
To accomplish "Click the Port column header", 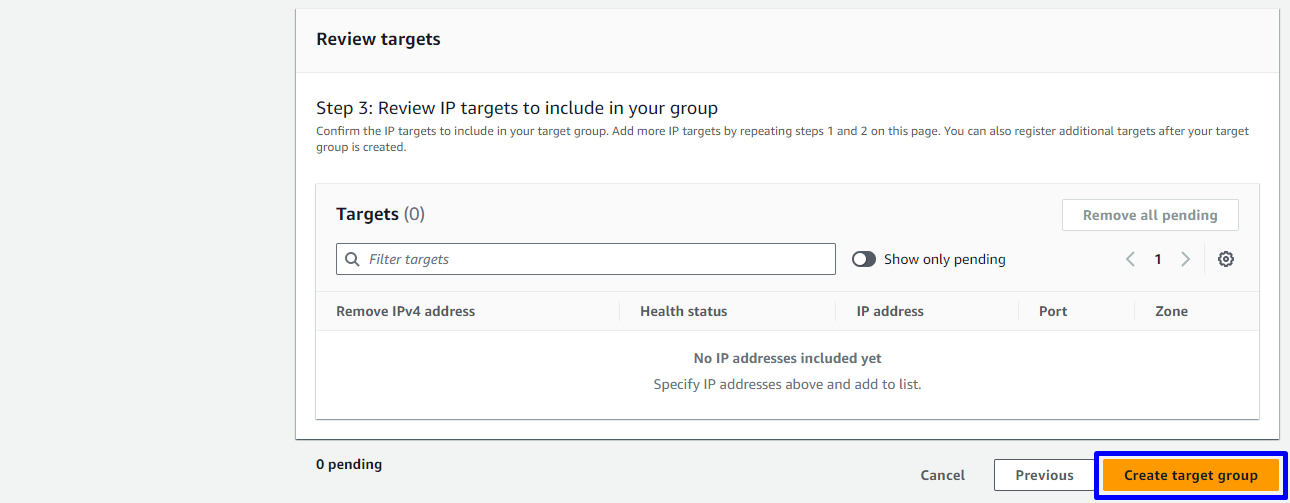I will [x=1053, y=311].
